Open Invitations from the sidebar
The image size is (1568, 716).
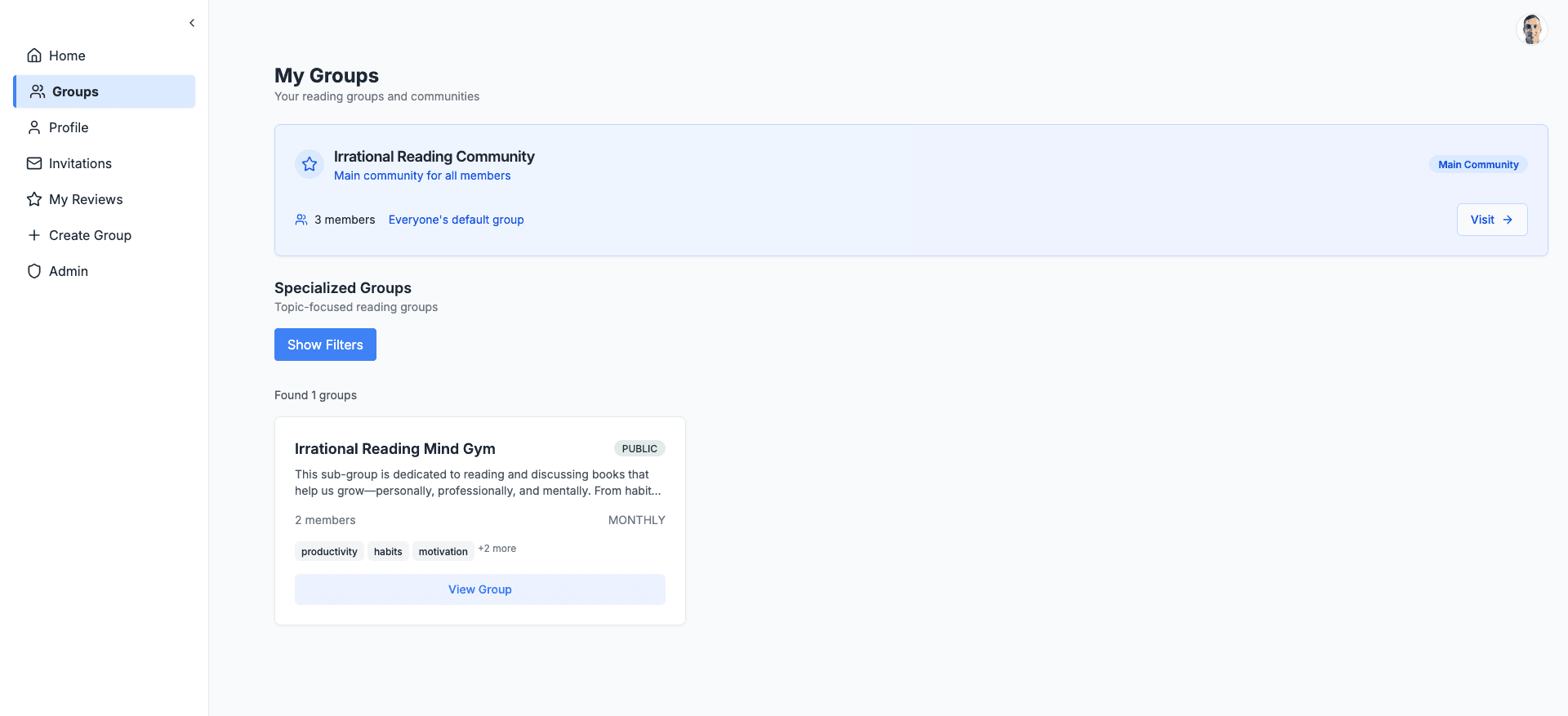105,163
